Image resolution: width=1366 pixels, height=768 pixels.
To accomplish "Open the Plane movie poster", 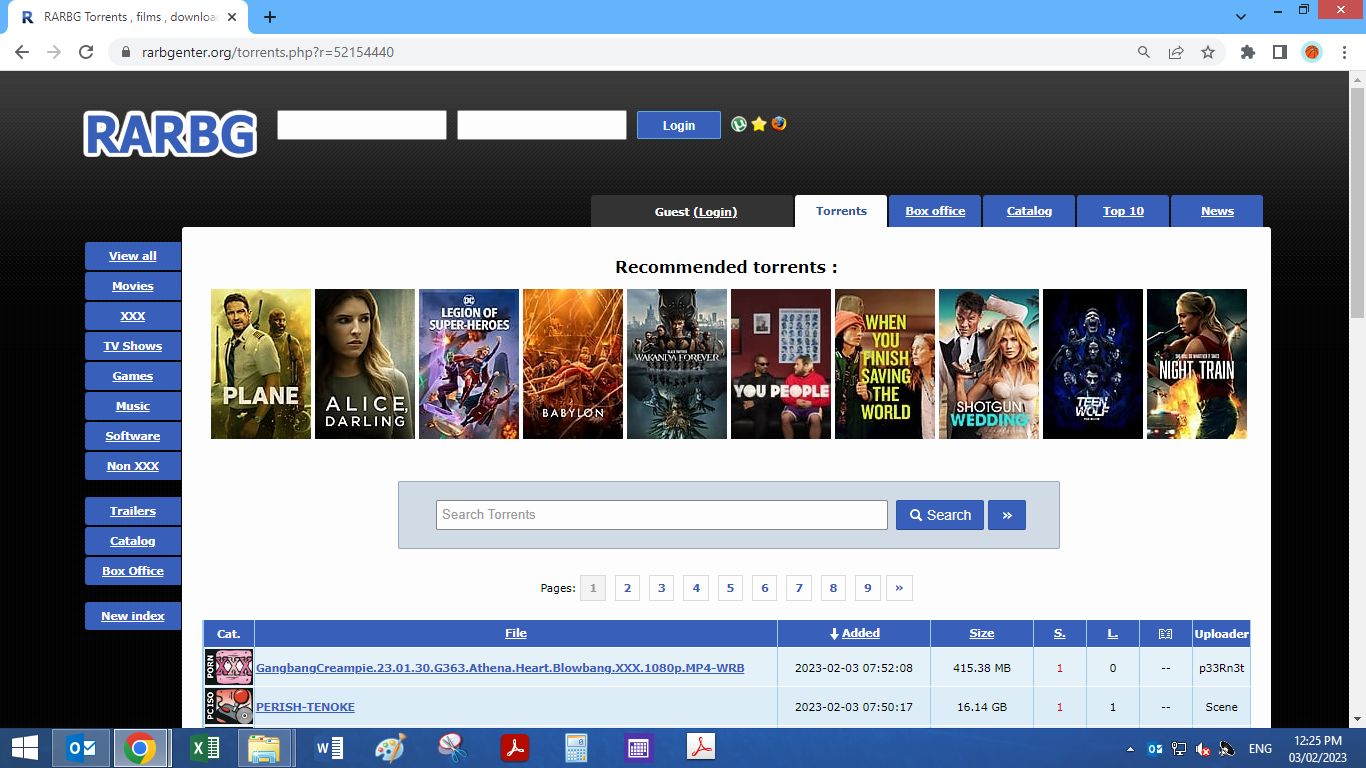I will pyautogui.click(x=261, y=364).
